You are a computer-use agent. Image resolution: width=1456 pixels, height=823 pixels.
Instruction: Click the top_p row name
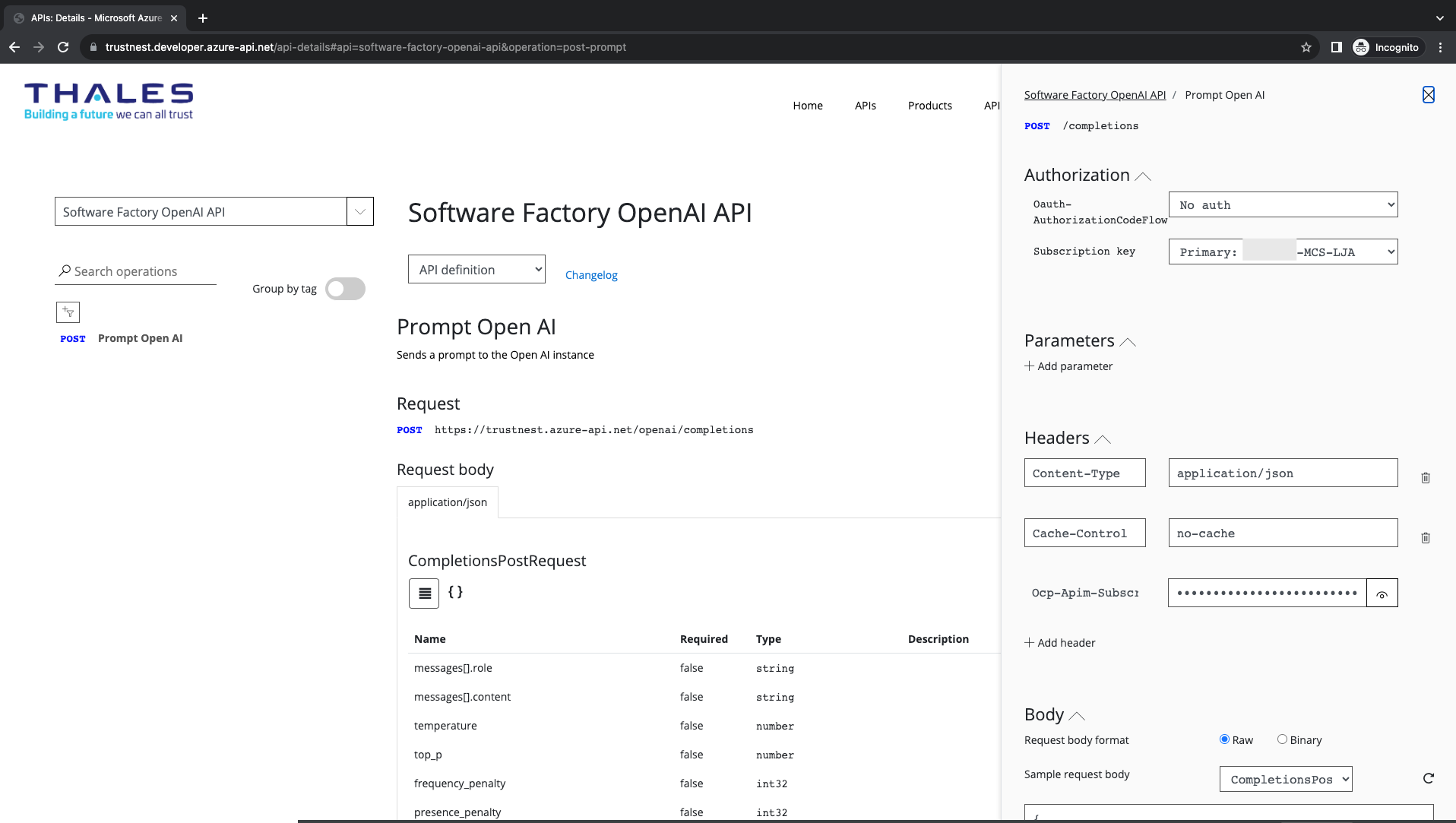coord(428,755)
